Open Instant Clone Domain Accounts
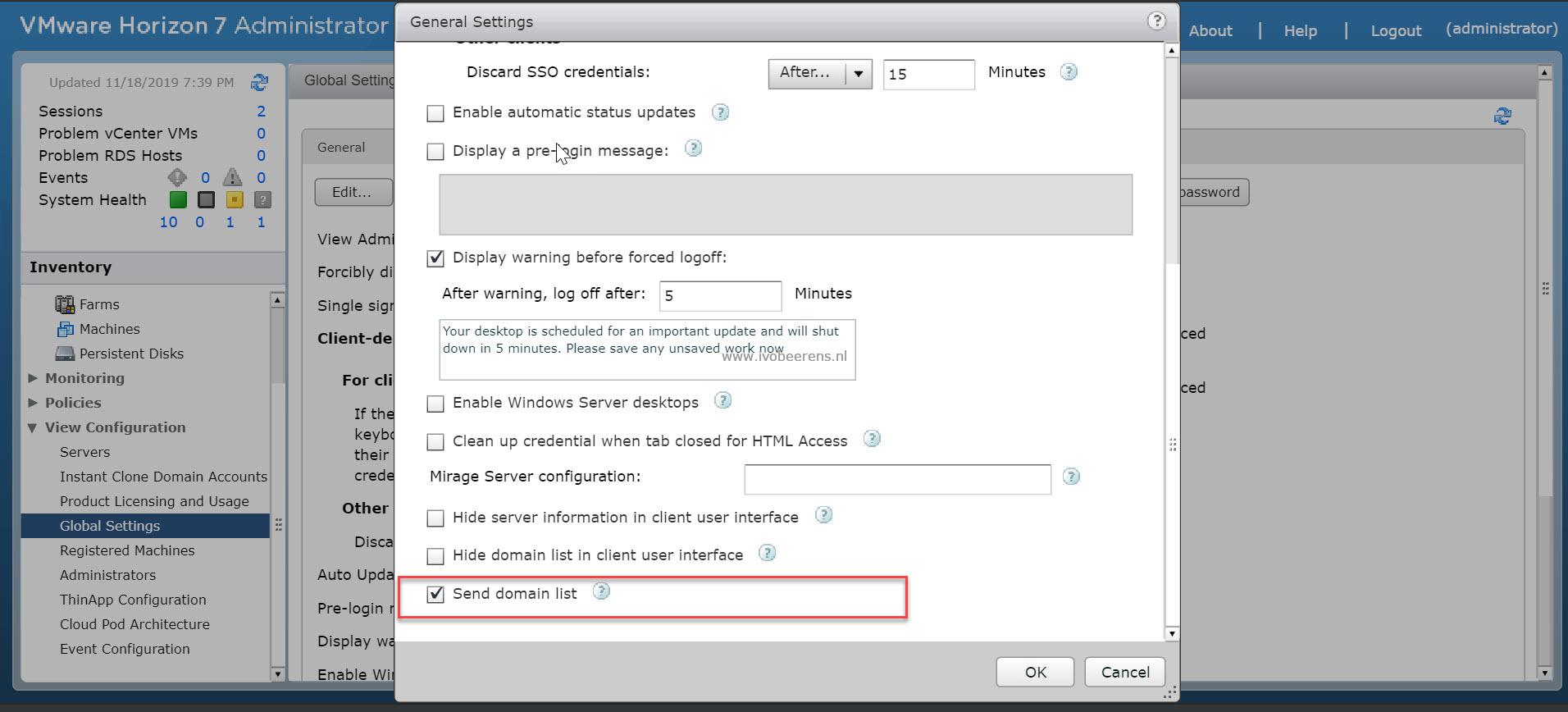The image size is (1568, 712). [x=163, y=477]
